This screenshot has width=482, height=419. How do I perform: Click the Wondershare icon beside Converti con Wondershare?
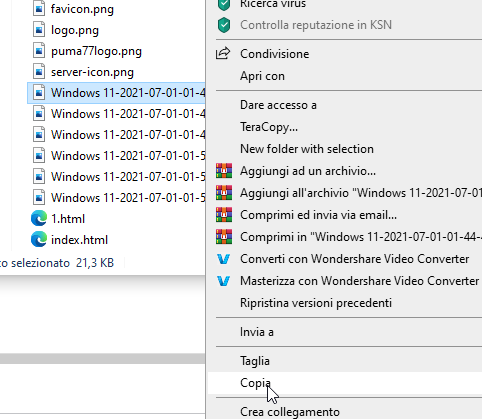pos(224,259)
